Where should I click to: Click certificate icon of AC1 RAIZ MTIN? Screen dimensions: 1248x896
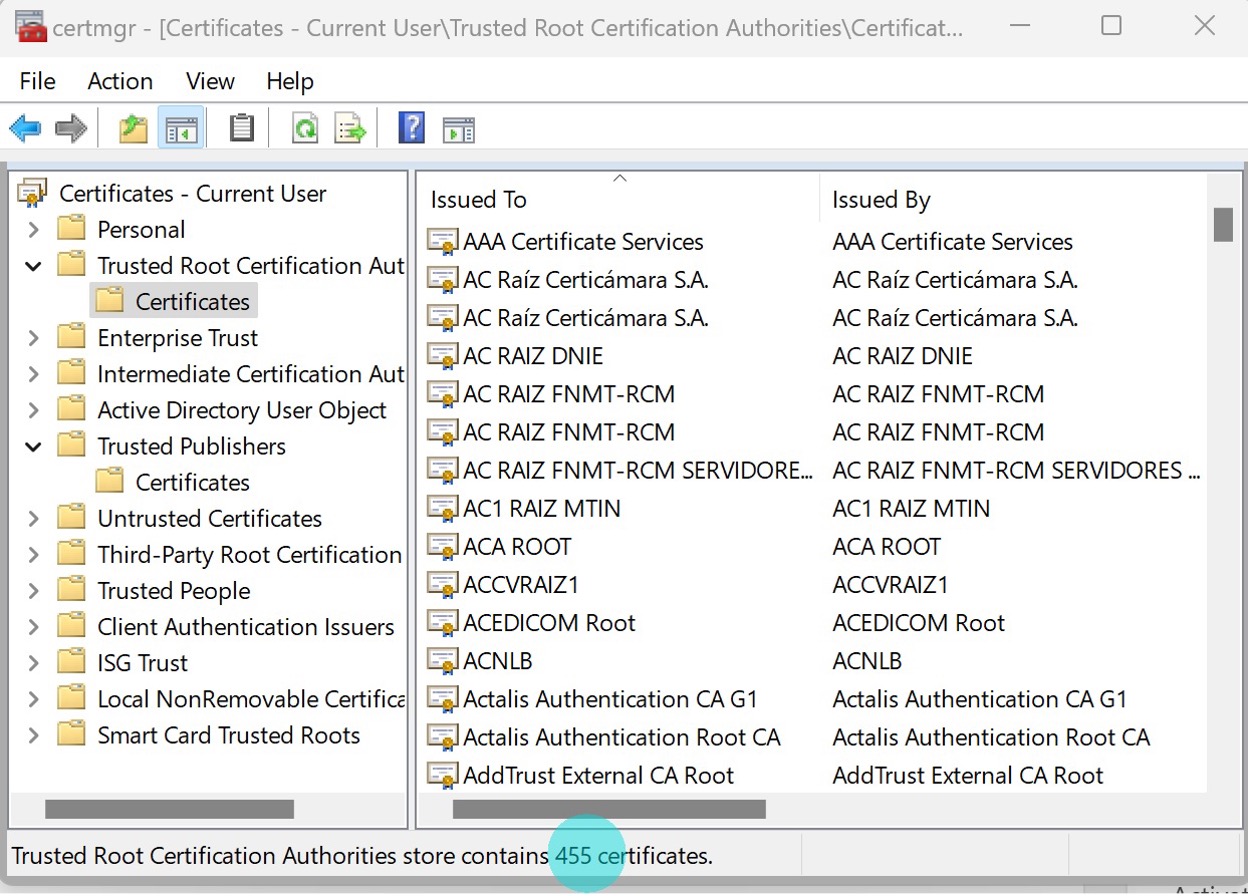tap(442, 508)
